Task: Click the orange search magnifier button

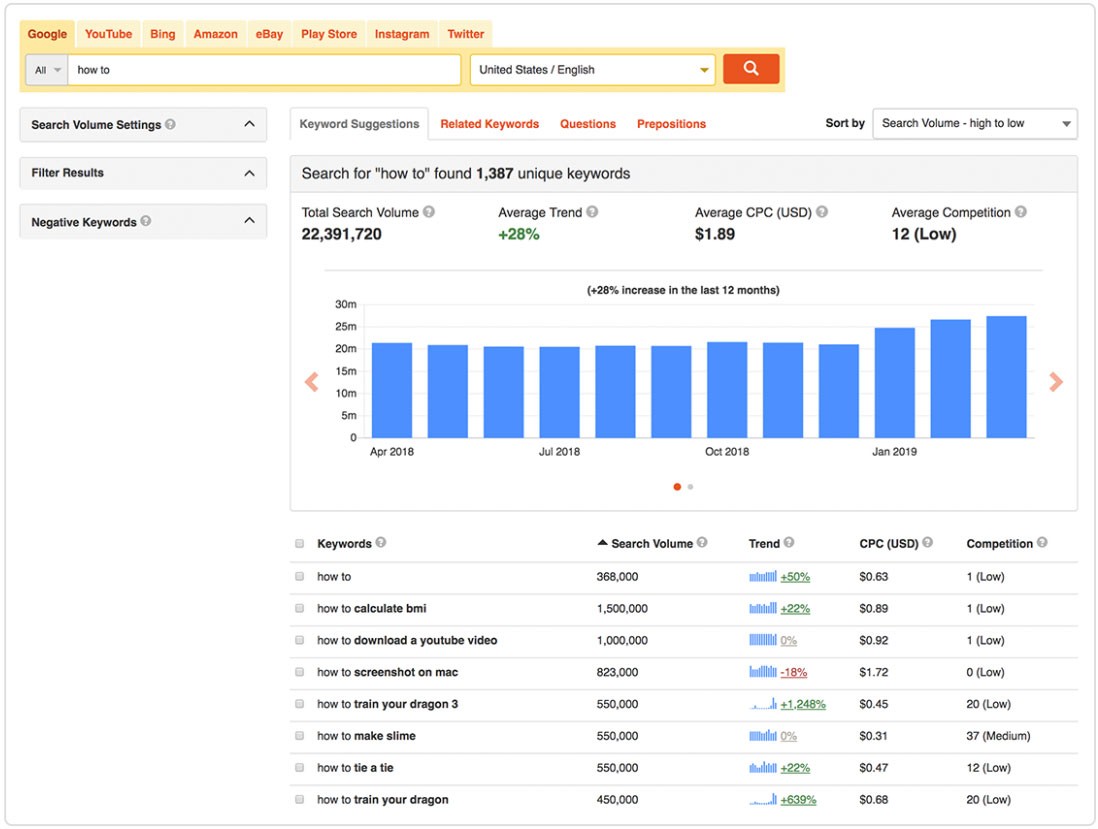Action: click(x=750, y=69)
